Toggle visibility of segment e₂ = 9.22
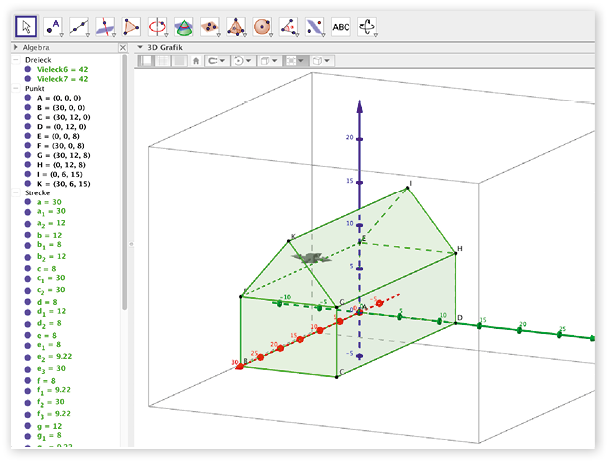This screenshot has width=609, height=463. [28, 358]
